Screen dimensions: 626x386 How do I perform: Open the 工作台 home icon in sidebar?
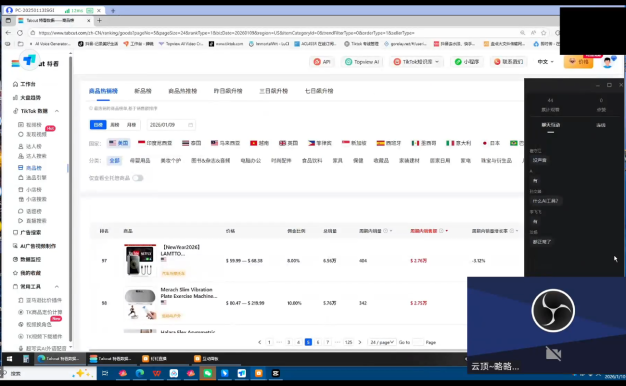point(16,84)
